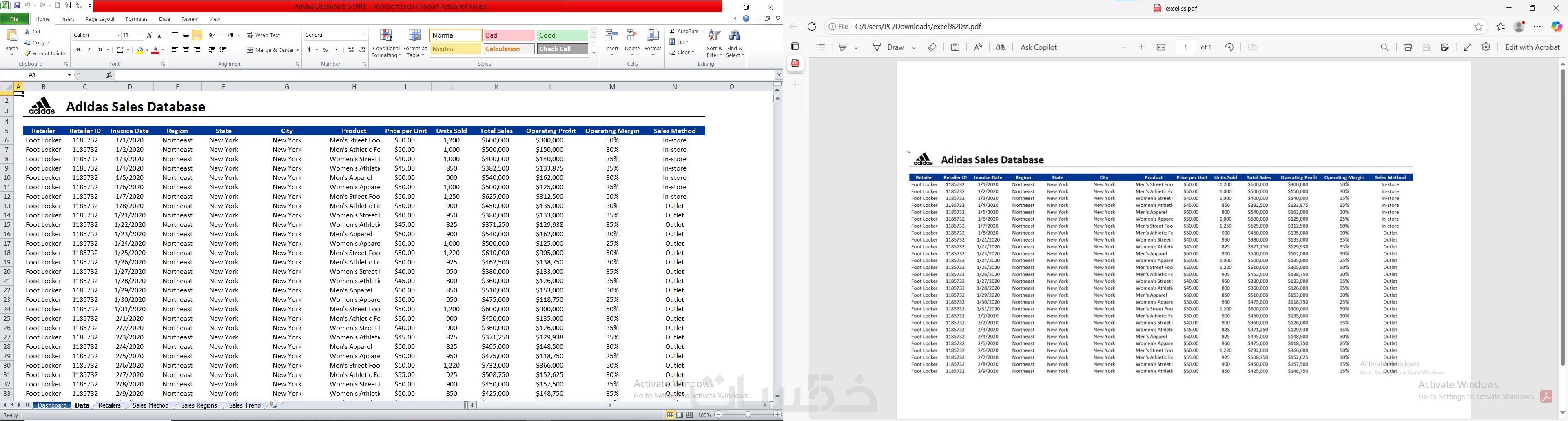Search within the PDF using the magnifier
The image size is (1568, 421).
[x=1385, y=47]
